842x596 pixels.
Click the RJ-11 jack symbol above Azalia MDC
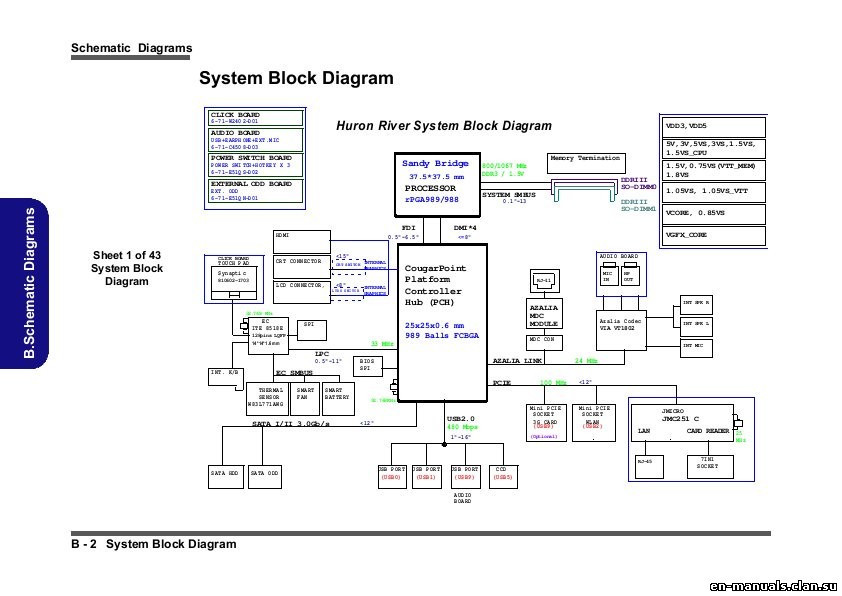[x=545, y=281]
